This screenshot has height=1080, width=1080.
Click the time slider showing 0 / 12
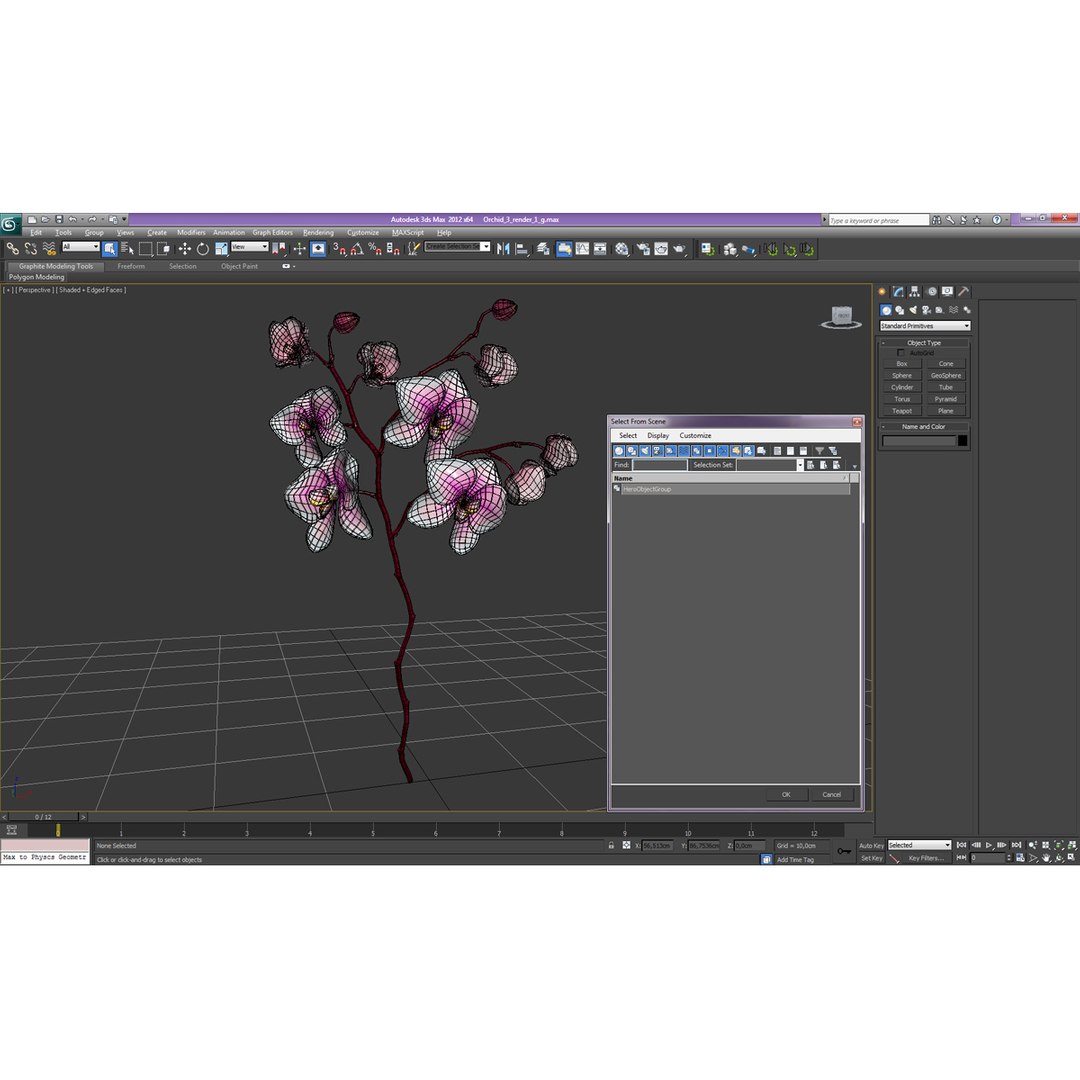(44, 817)
